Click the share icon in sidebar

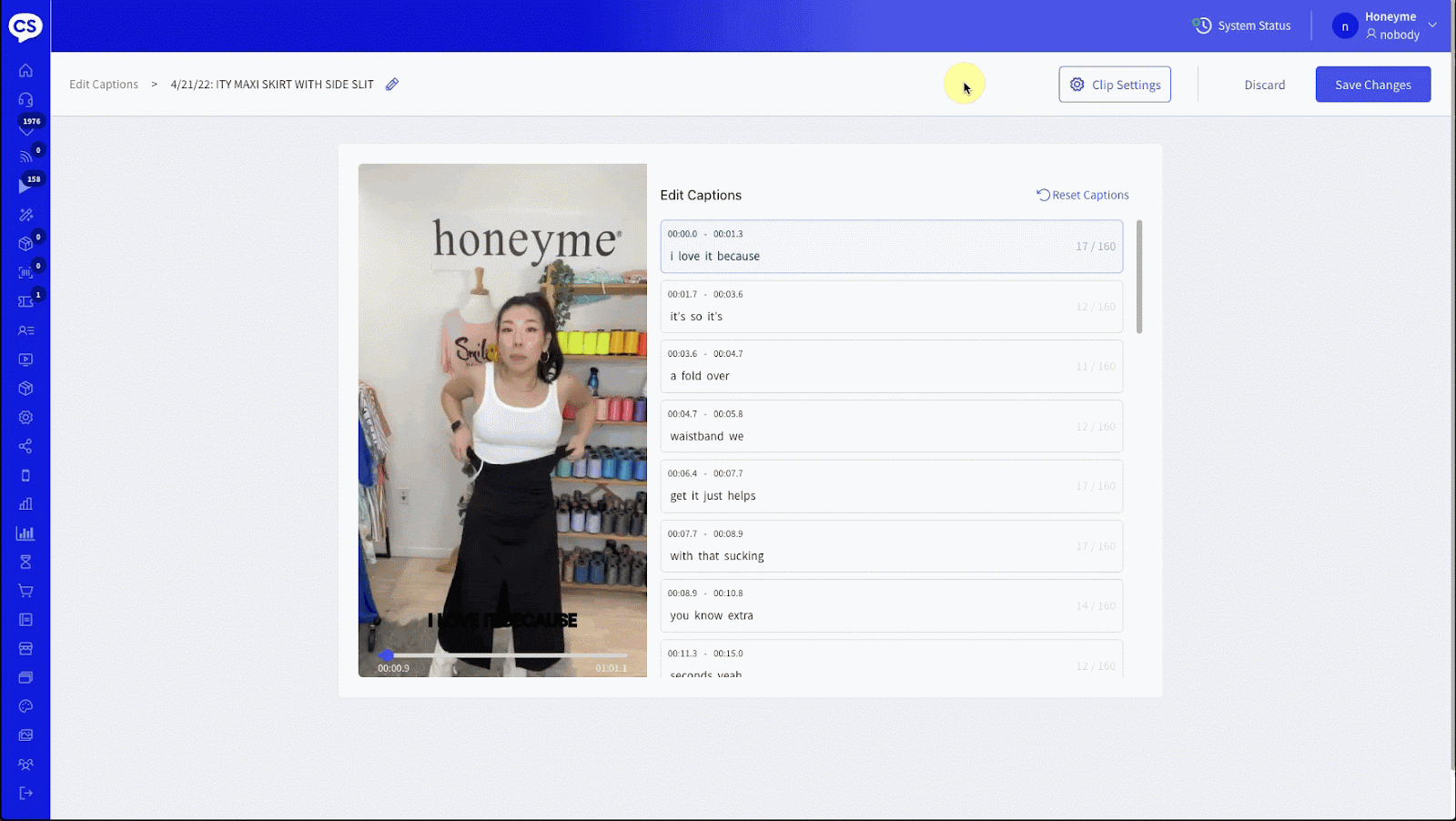pos(25,446)
